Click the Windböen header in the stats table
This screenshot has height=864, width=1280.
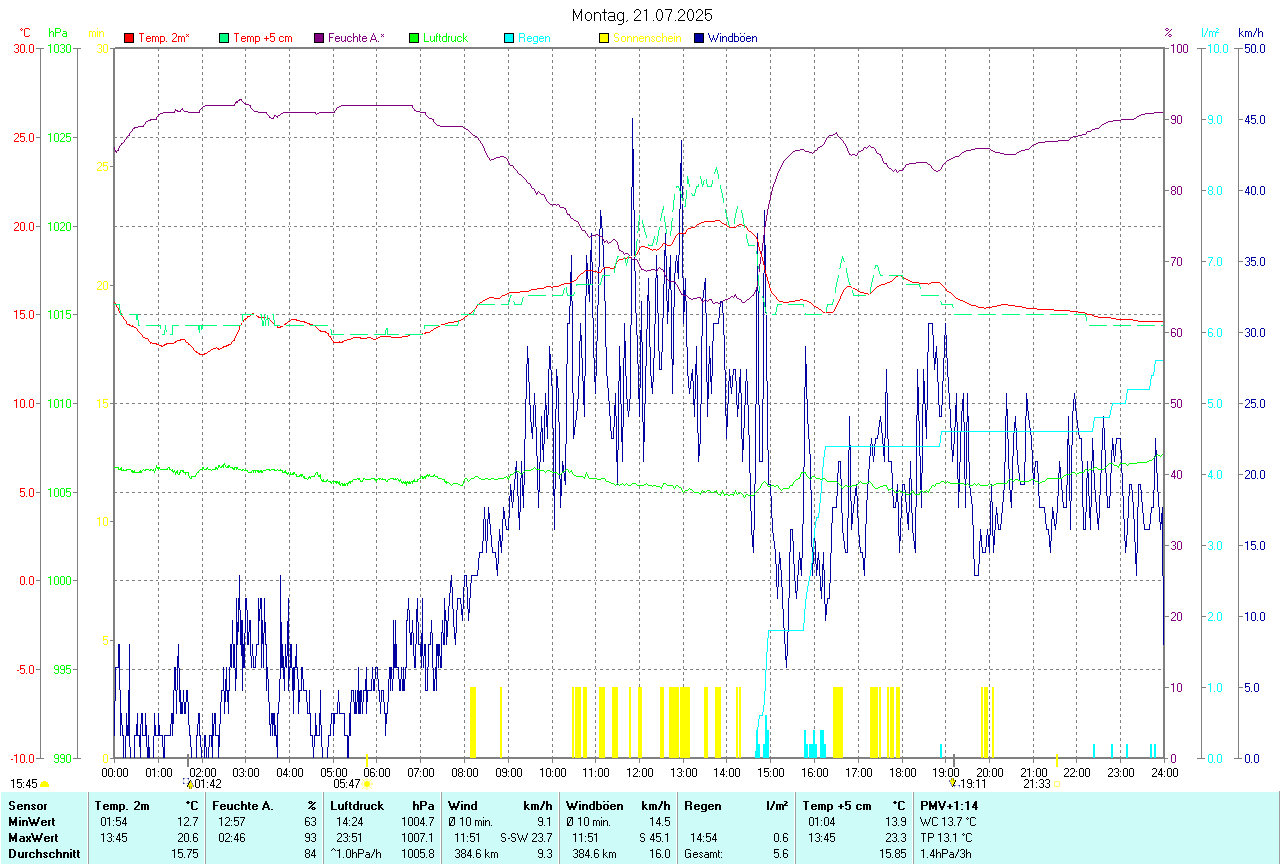point(595,805)
